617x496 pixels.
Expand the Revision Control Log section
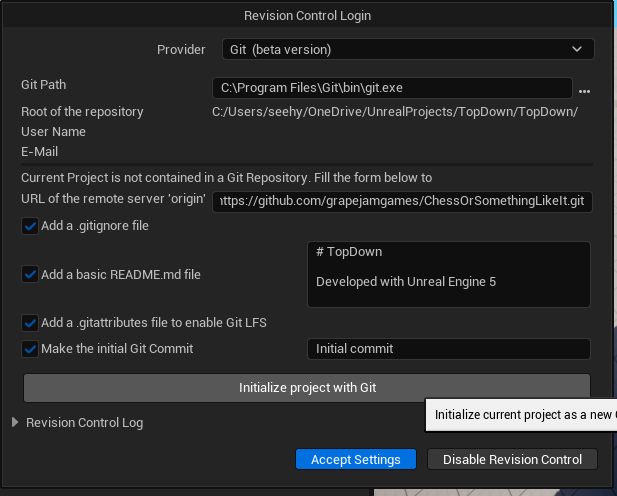(15, 423)
